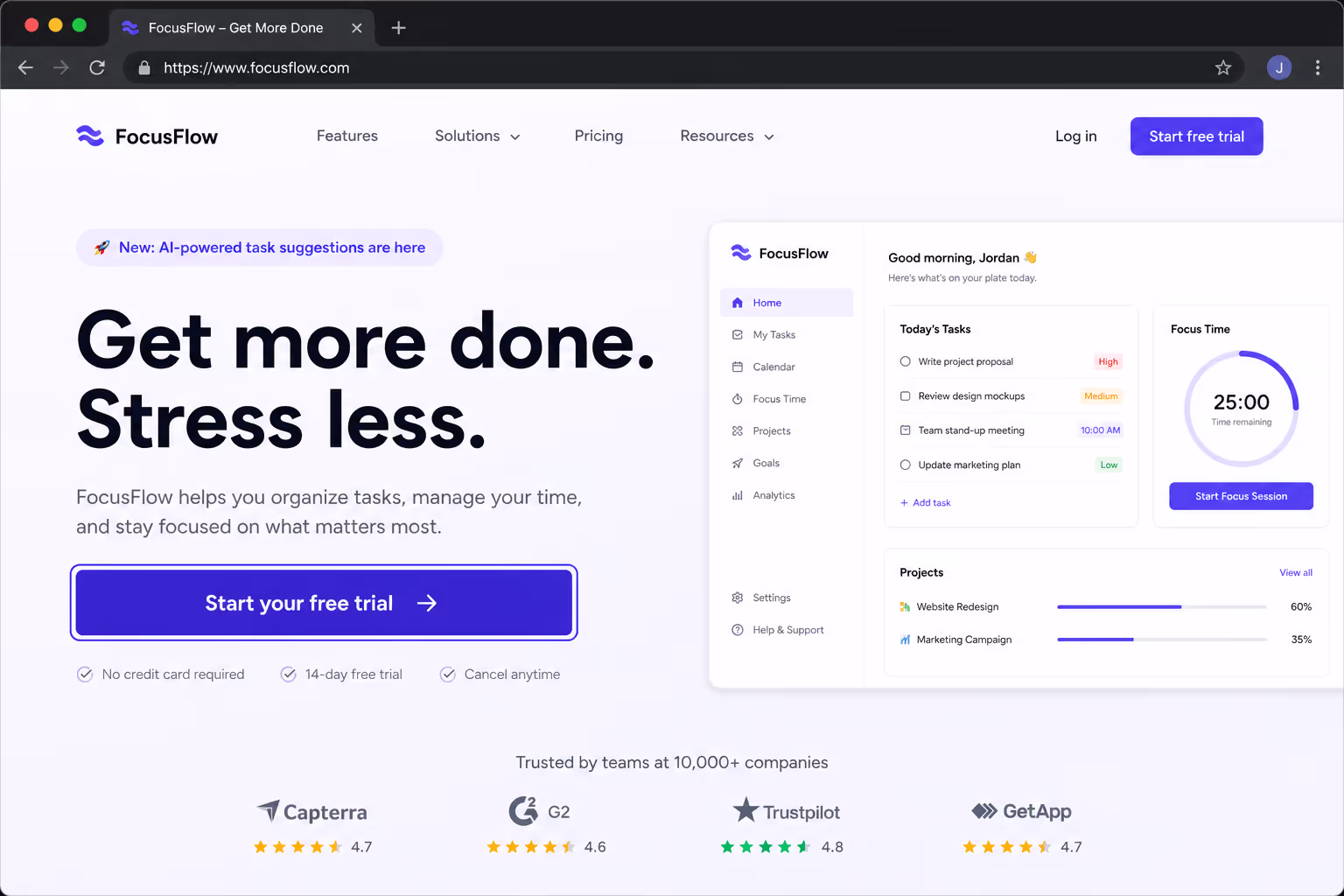Click the Focus Time stopwatch icon in the sidebar
Image resolution: width=1344 pixels, height=896 pixels.
tap(737, 399)
